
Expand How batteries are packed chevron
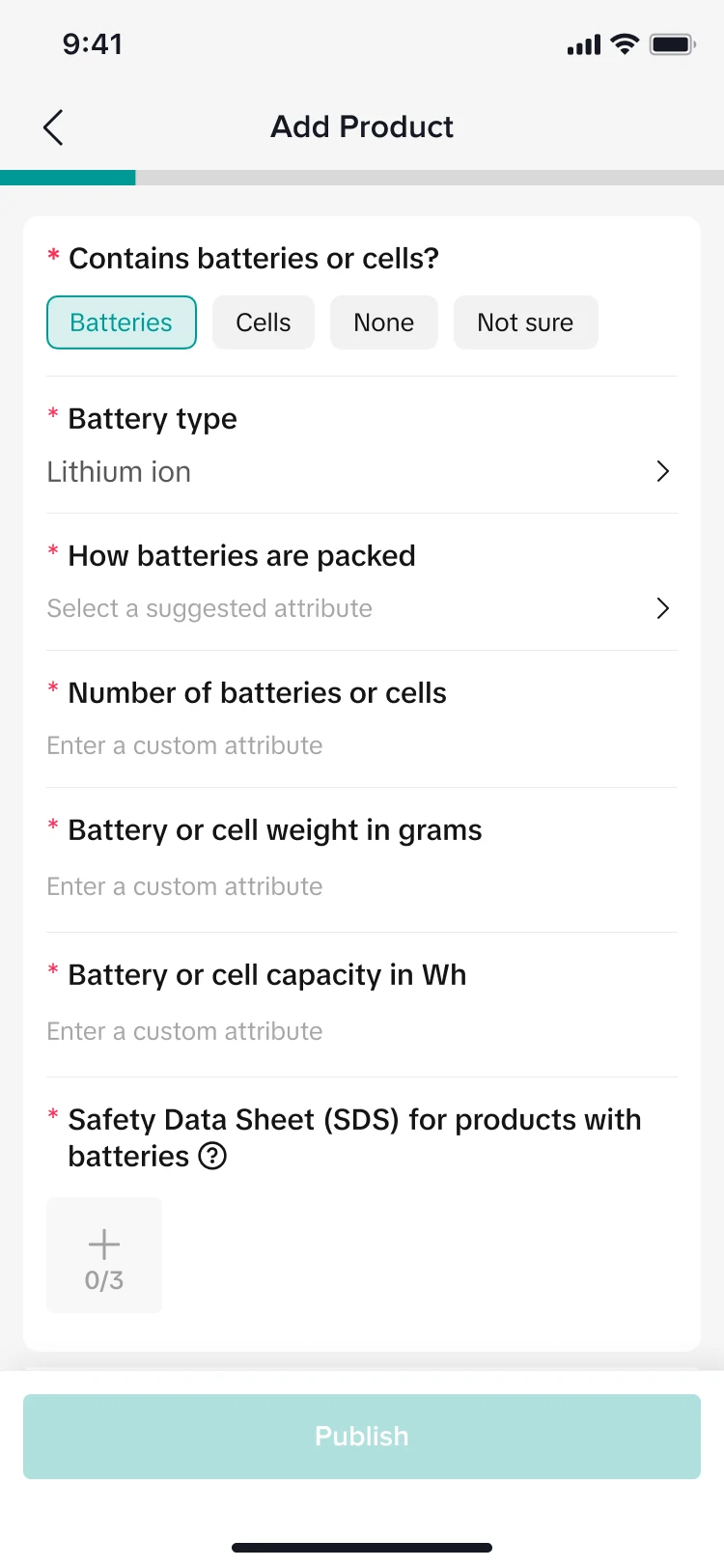coord(662,608)
